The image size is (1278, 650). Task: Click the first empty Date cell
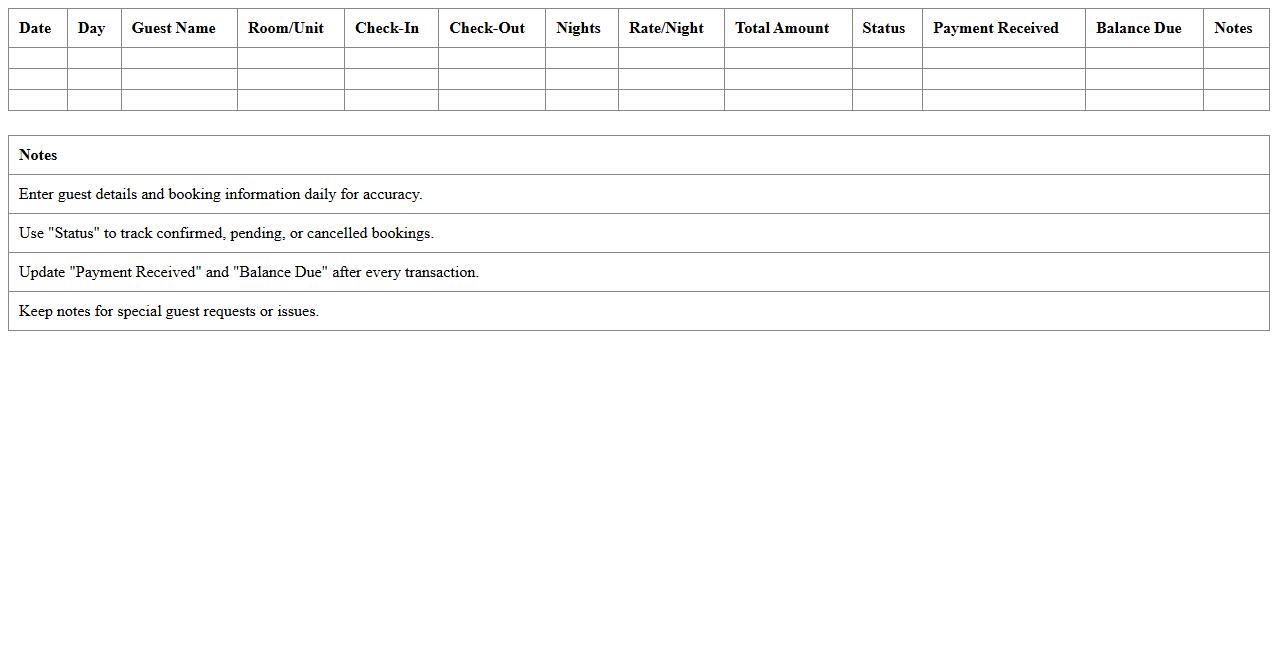pos(35,57)
